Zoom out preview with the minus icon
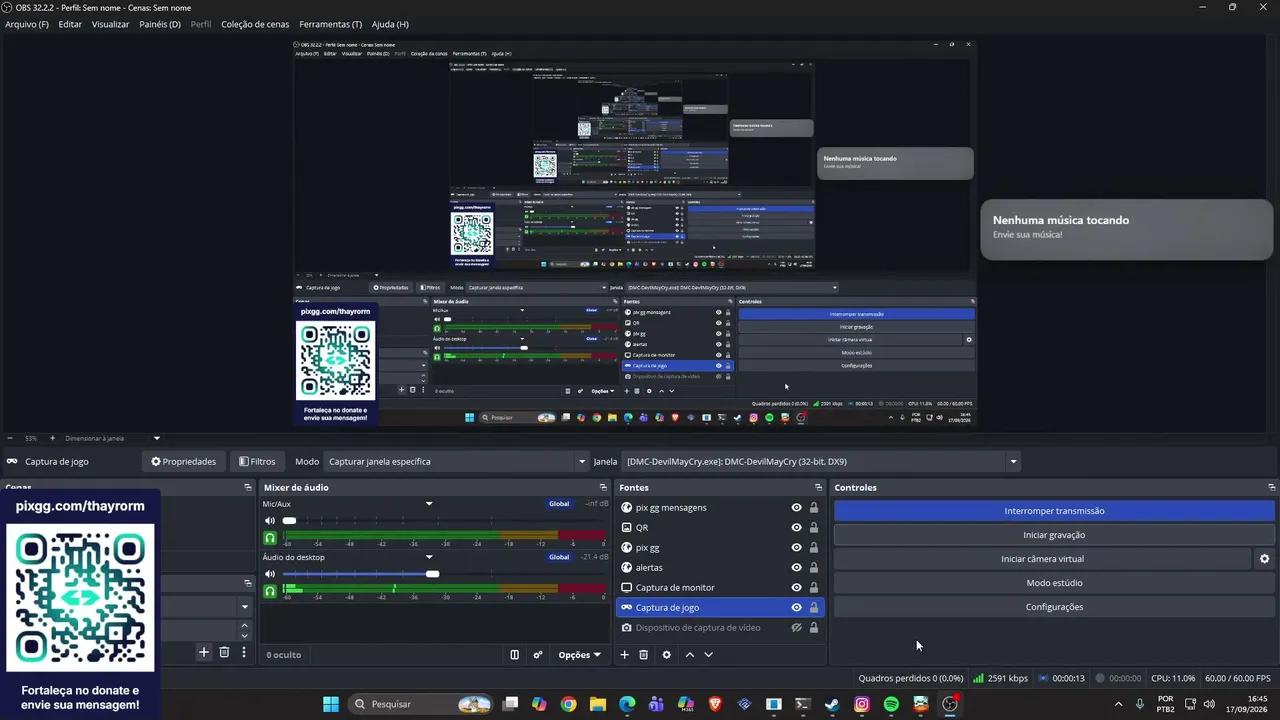Image resolution: width=1280 pixels, height=720 pixels. tap(10, 438)
